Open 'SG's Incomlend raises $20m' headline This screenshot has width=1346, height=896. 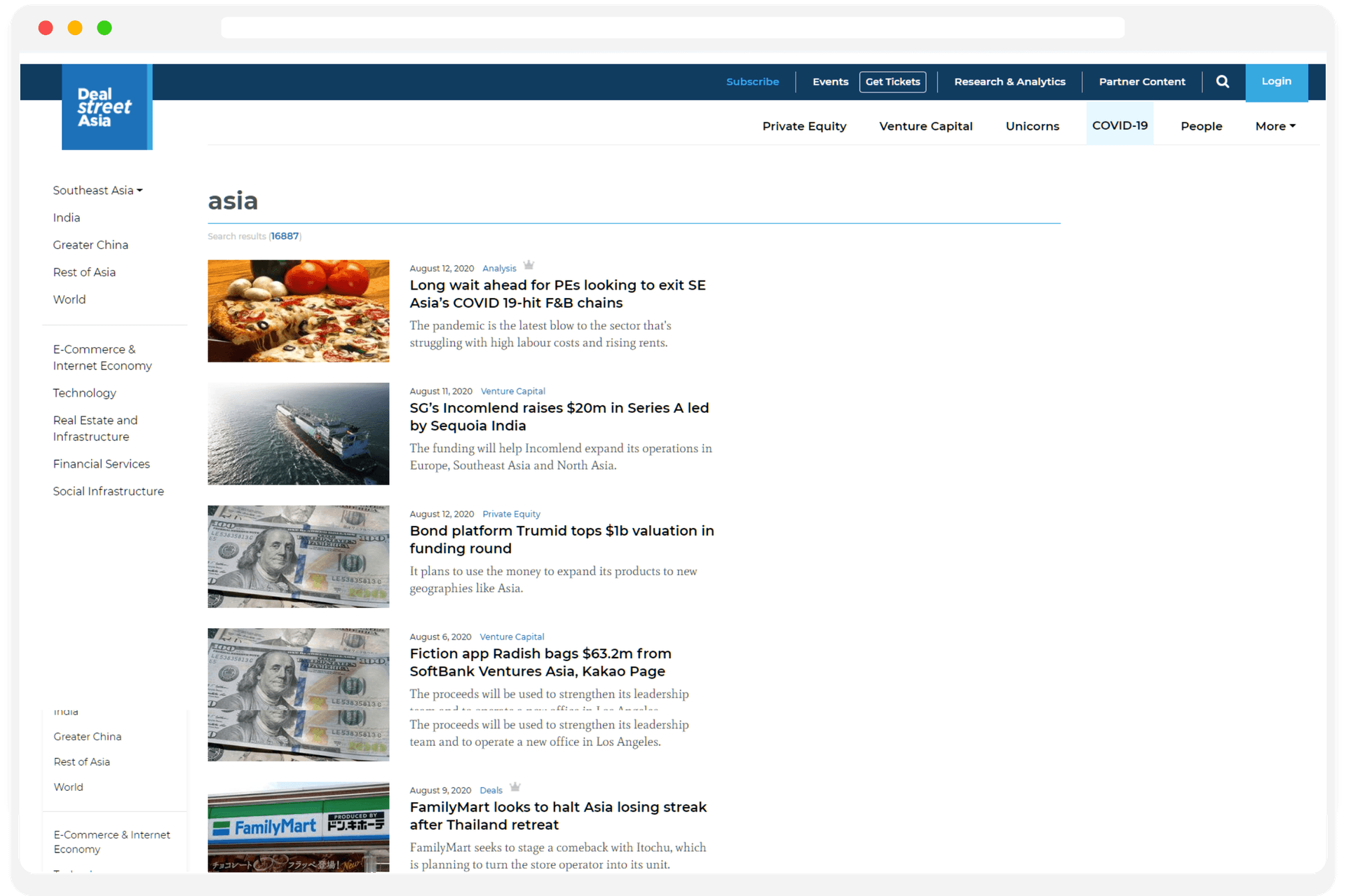click(559, 416)
